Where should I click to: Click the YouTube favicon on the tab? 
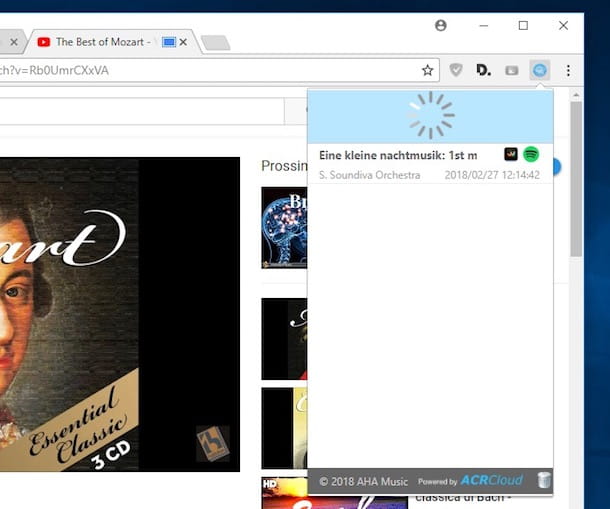[44, 42]
